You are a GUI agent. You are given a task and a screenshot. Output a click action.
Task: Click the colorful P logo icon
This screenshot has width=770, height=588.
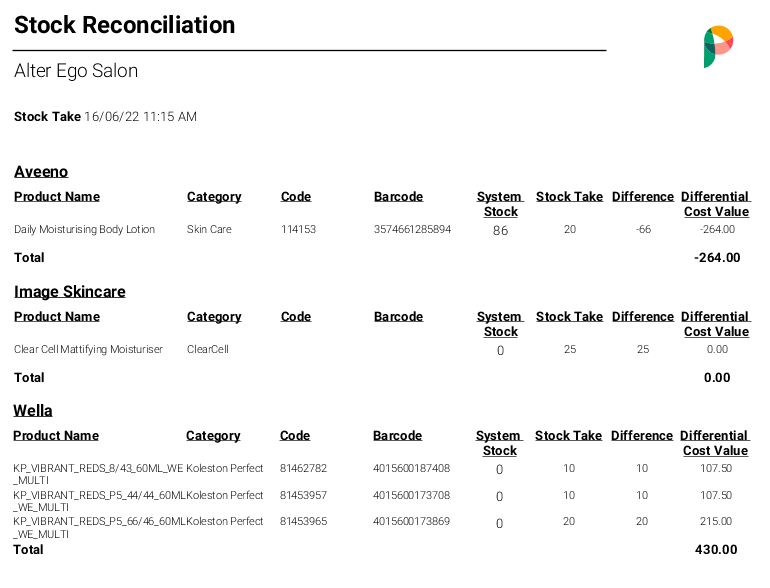(718, 47)
